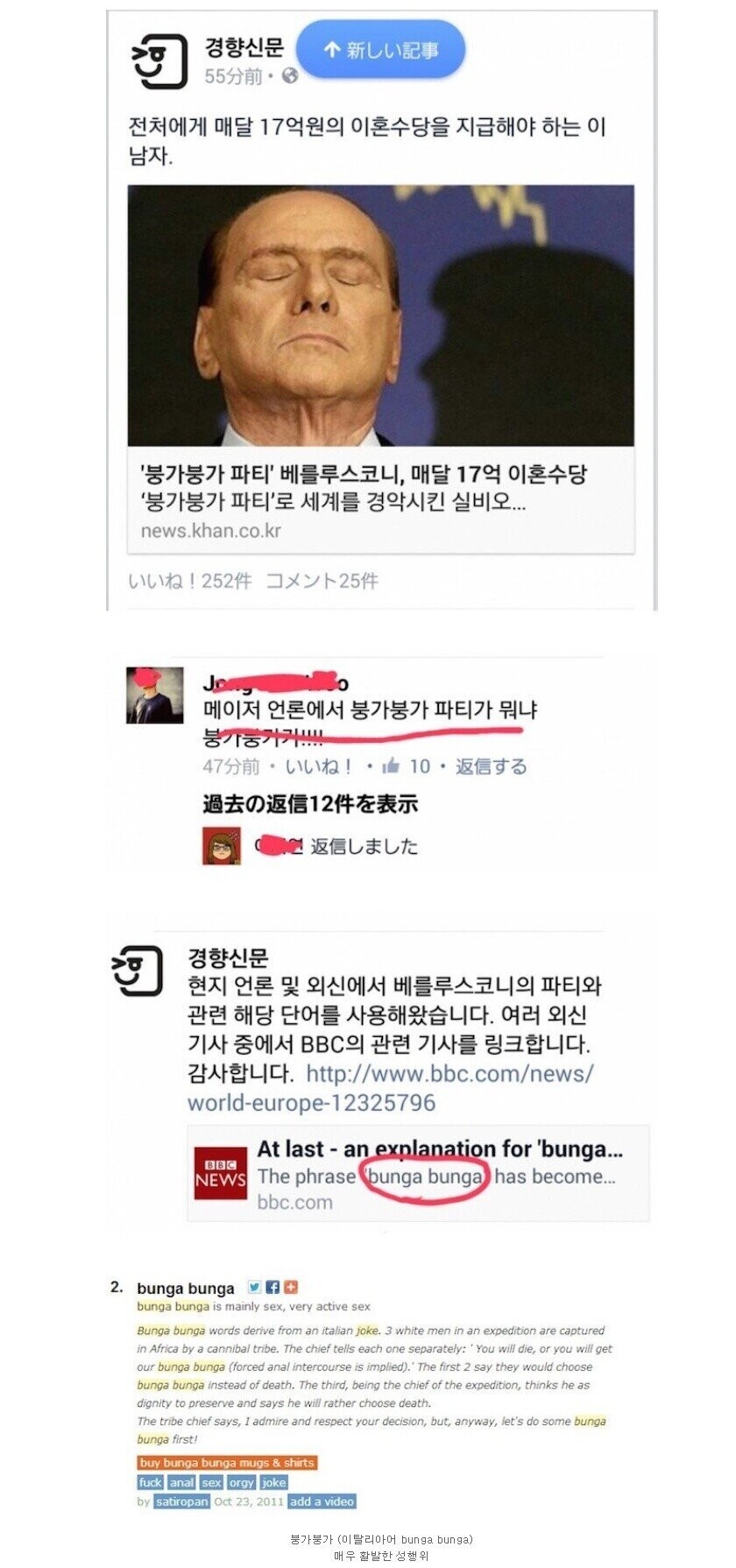The width and height of the screenshot is (736, 1568).
Task: Open コメント25件 comments list
Action: tap(322, 581)
